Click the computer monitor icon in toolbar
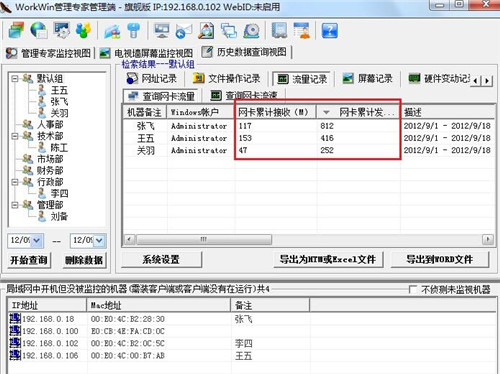 click(162, 31)
